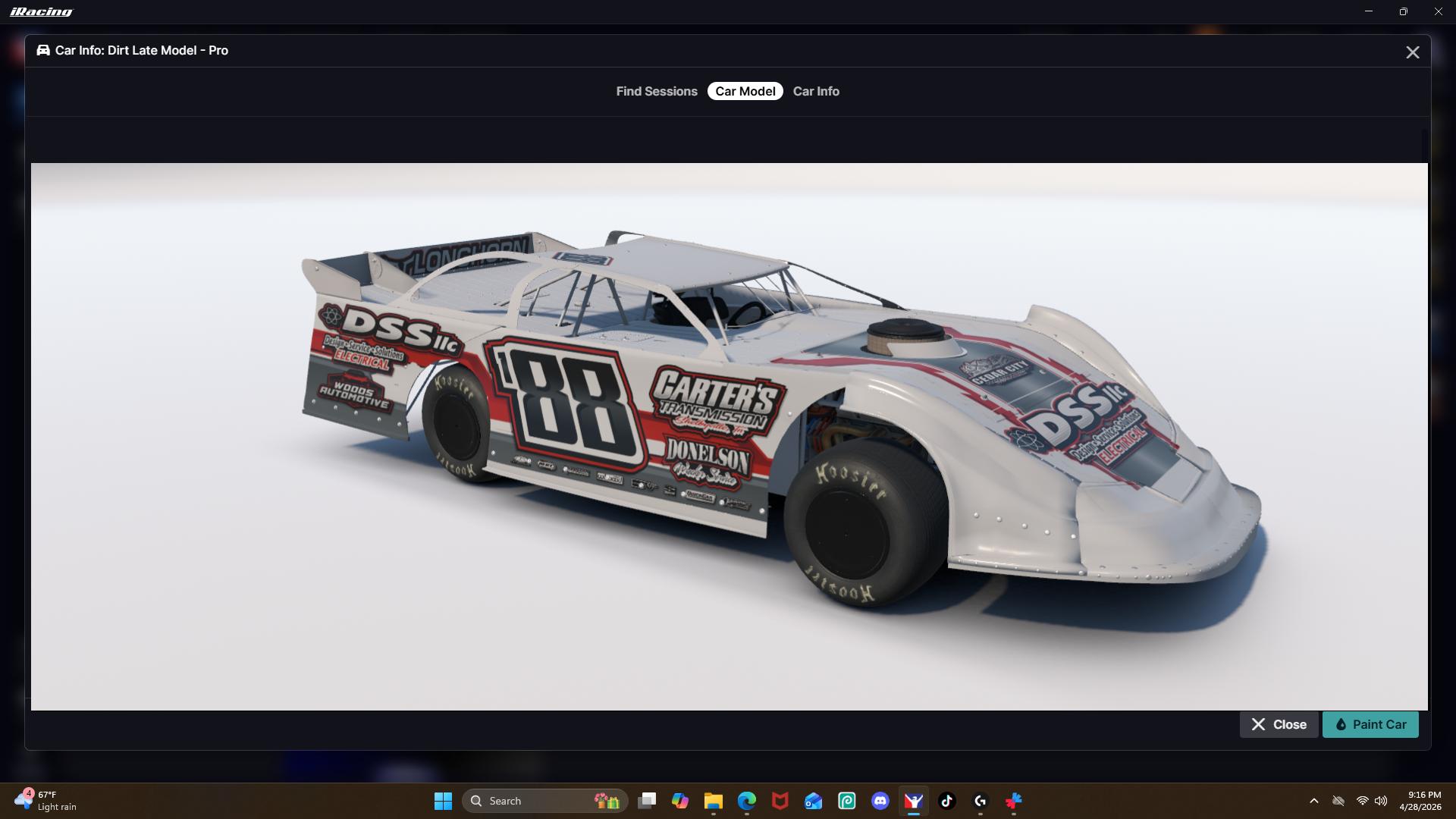Switch to the Find Sessions tab
This screenshot has height=819, width=1456.
pos(656,91)
